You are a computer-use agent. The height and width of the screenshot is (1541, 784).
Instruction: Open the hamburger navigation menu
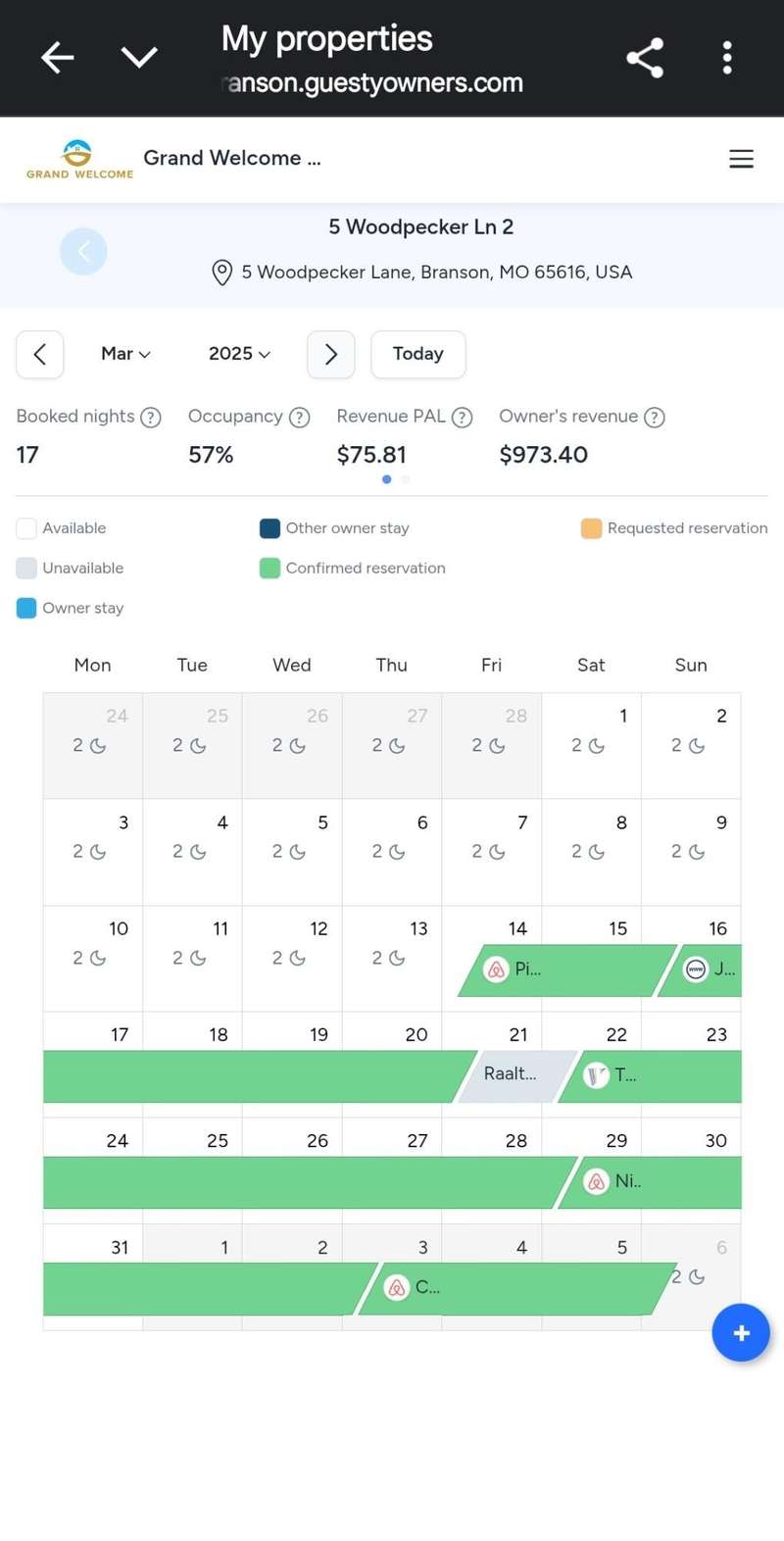point(741,159)
